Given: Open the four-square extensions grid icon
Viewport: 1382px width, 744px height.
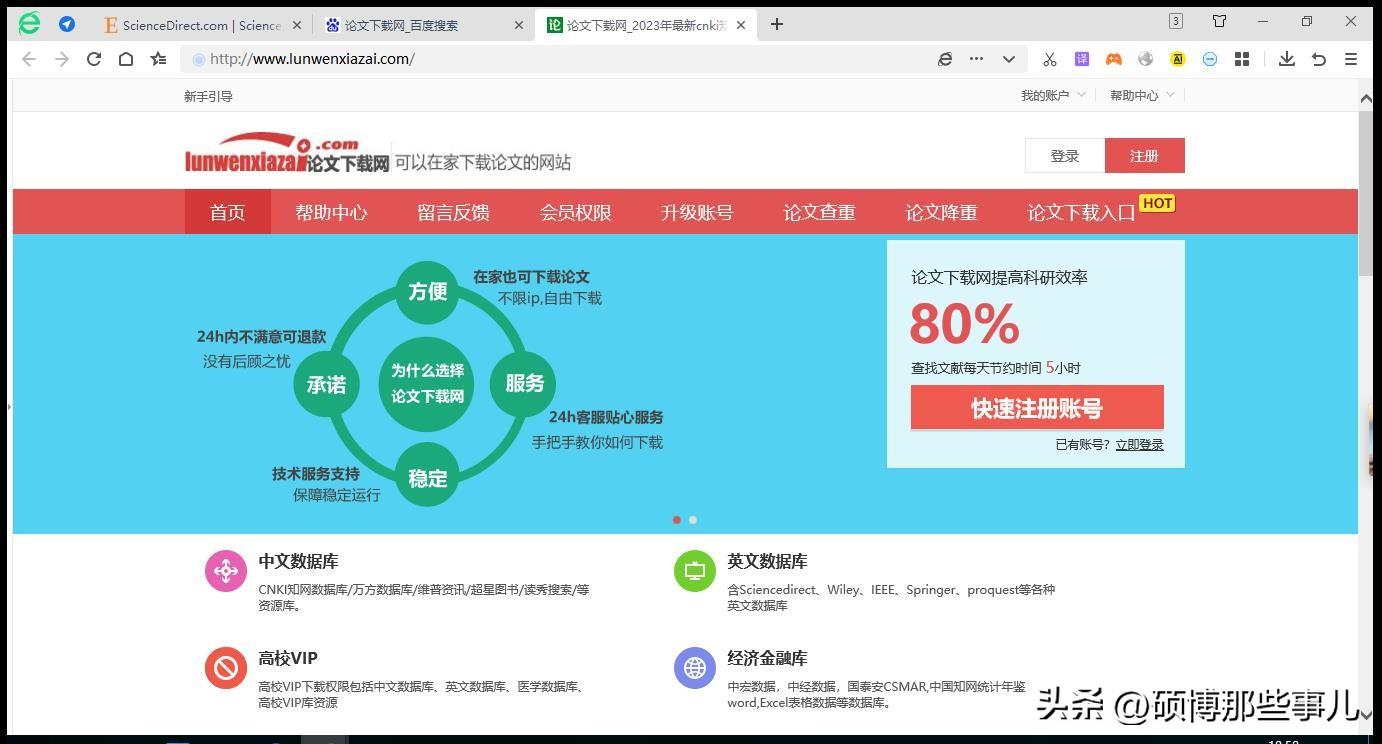Looking at the screenshot, I should click(1242, 59).
